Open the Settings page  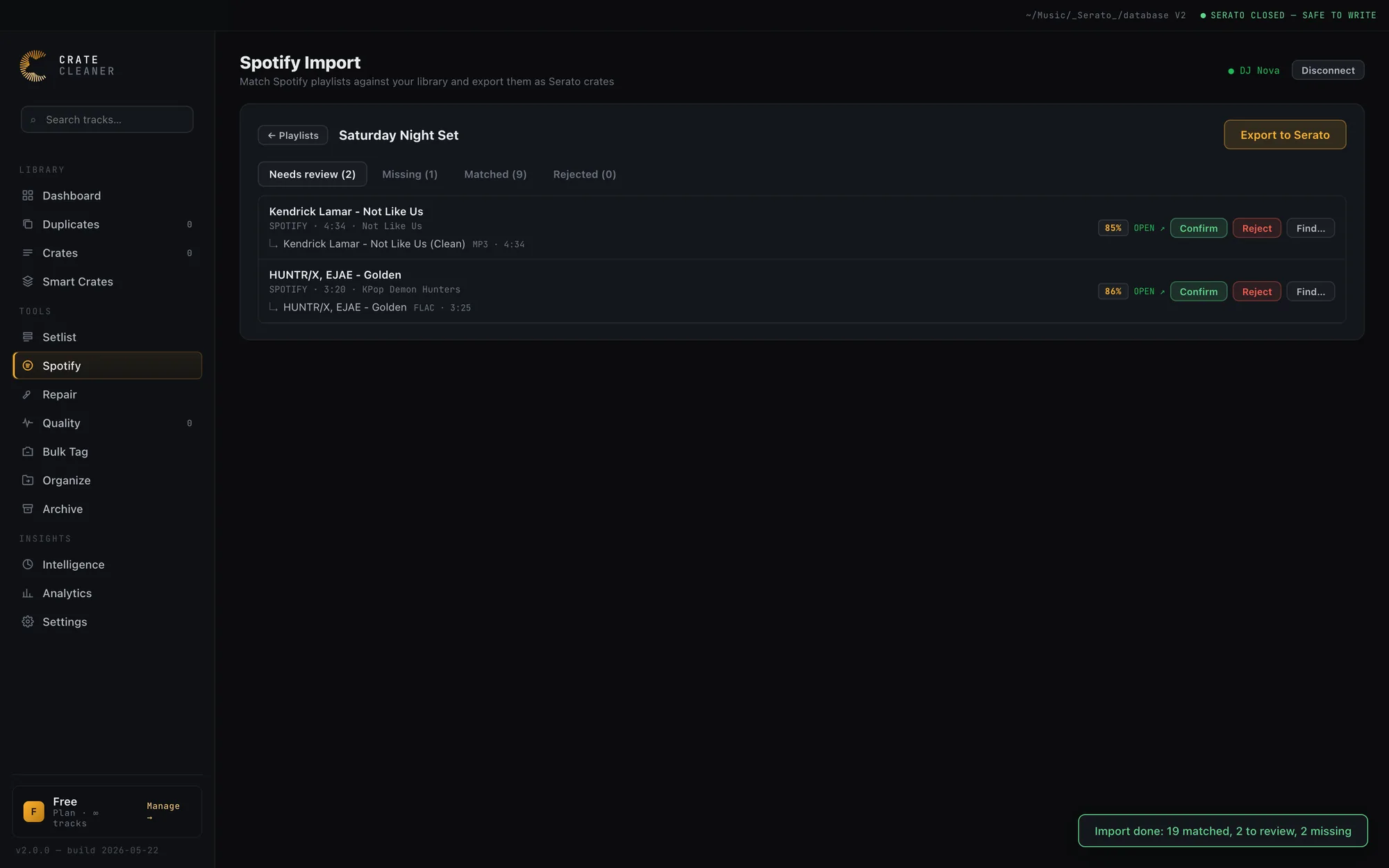pos(107,621)
